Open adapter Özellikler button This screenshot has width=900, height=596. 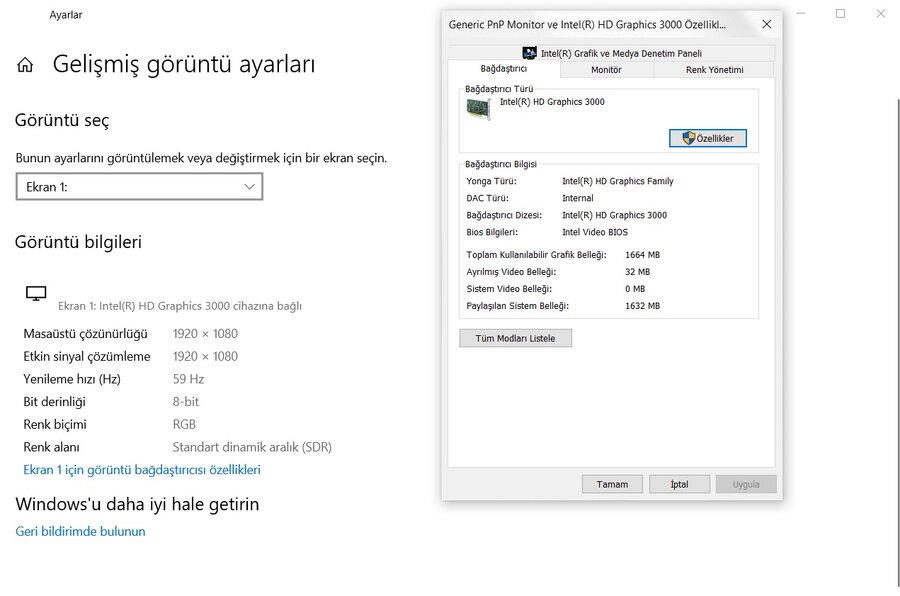(x=708, y=138)
